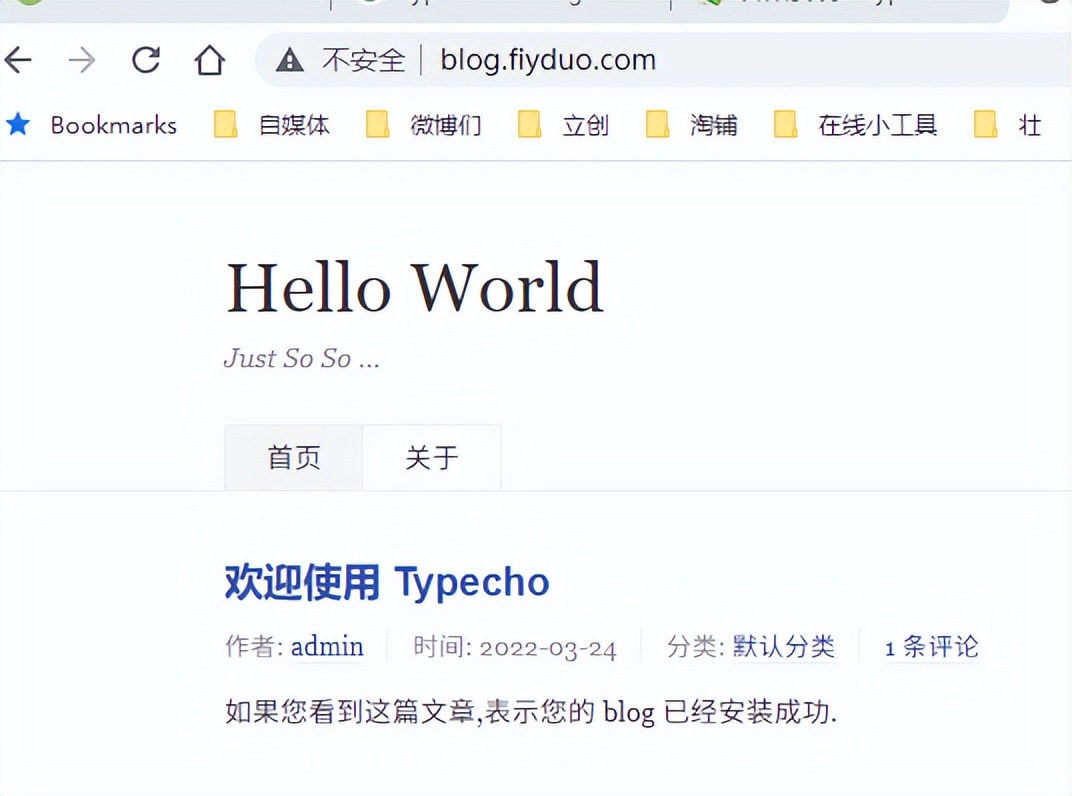Image resolution: width=1072 pixels, height=796 pixels.
Task: Click the admin author link
Action: (327, 646)
